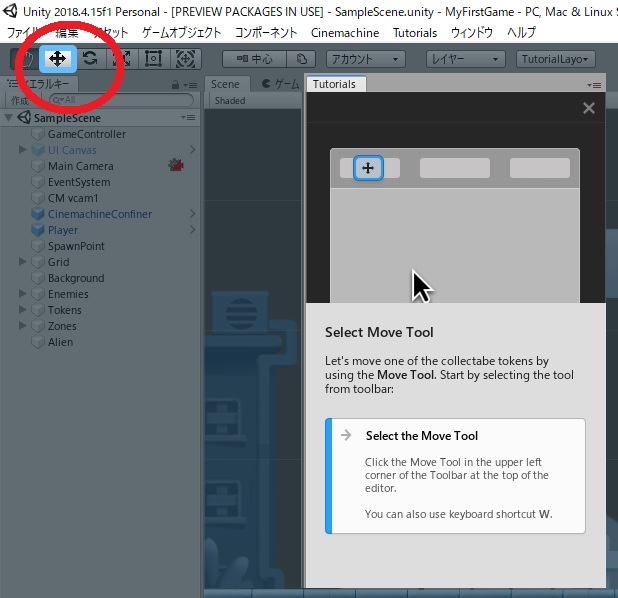The width and height of the screenshot is (618, 598).
Task: Click the hierarchy panel lock icon
Action: [175, 85]
